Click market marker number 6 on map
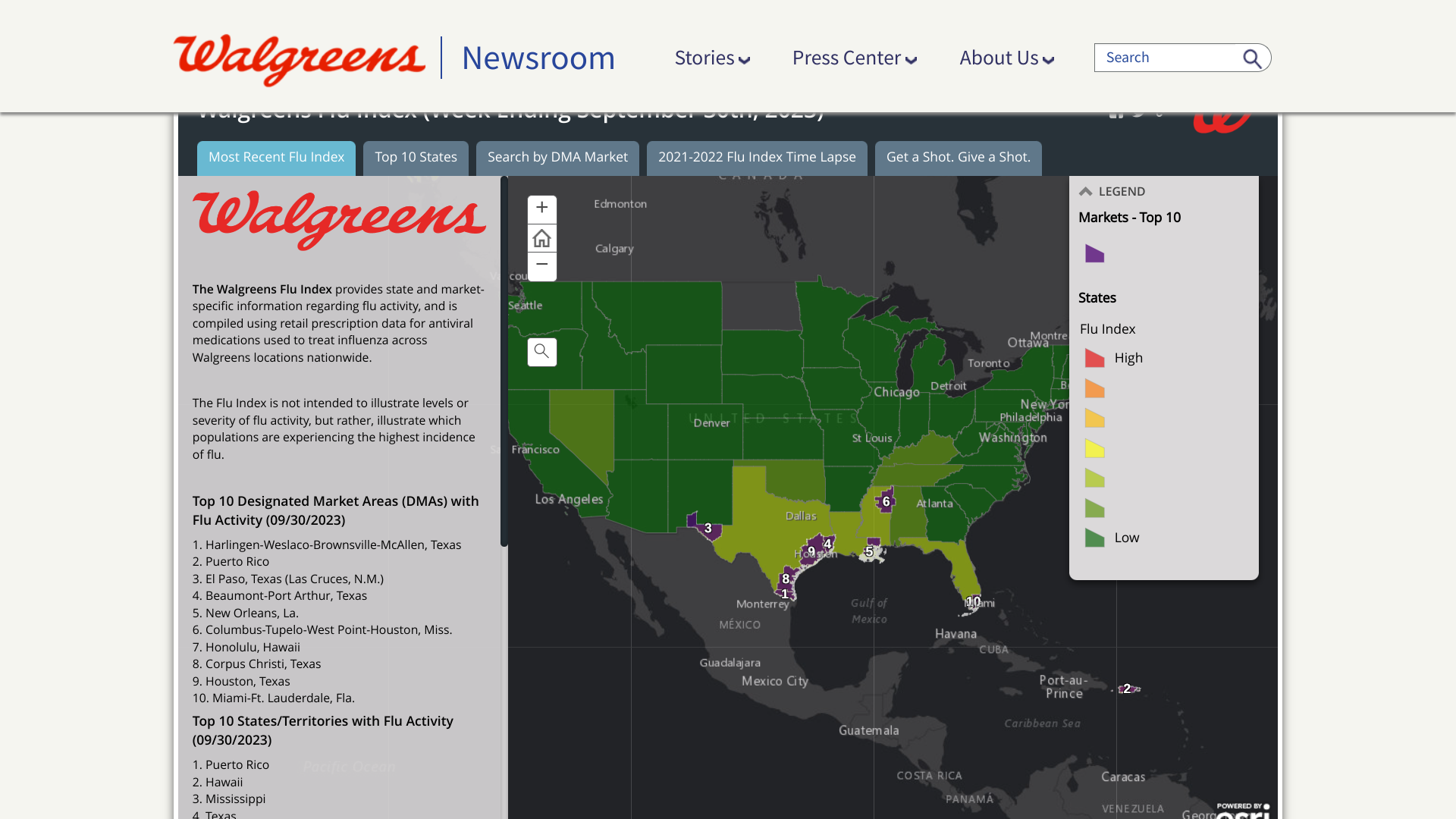 click(886, 501)
